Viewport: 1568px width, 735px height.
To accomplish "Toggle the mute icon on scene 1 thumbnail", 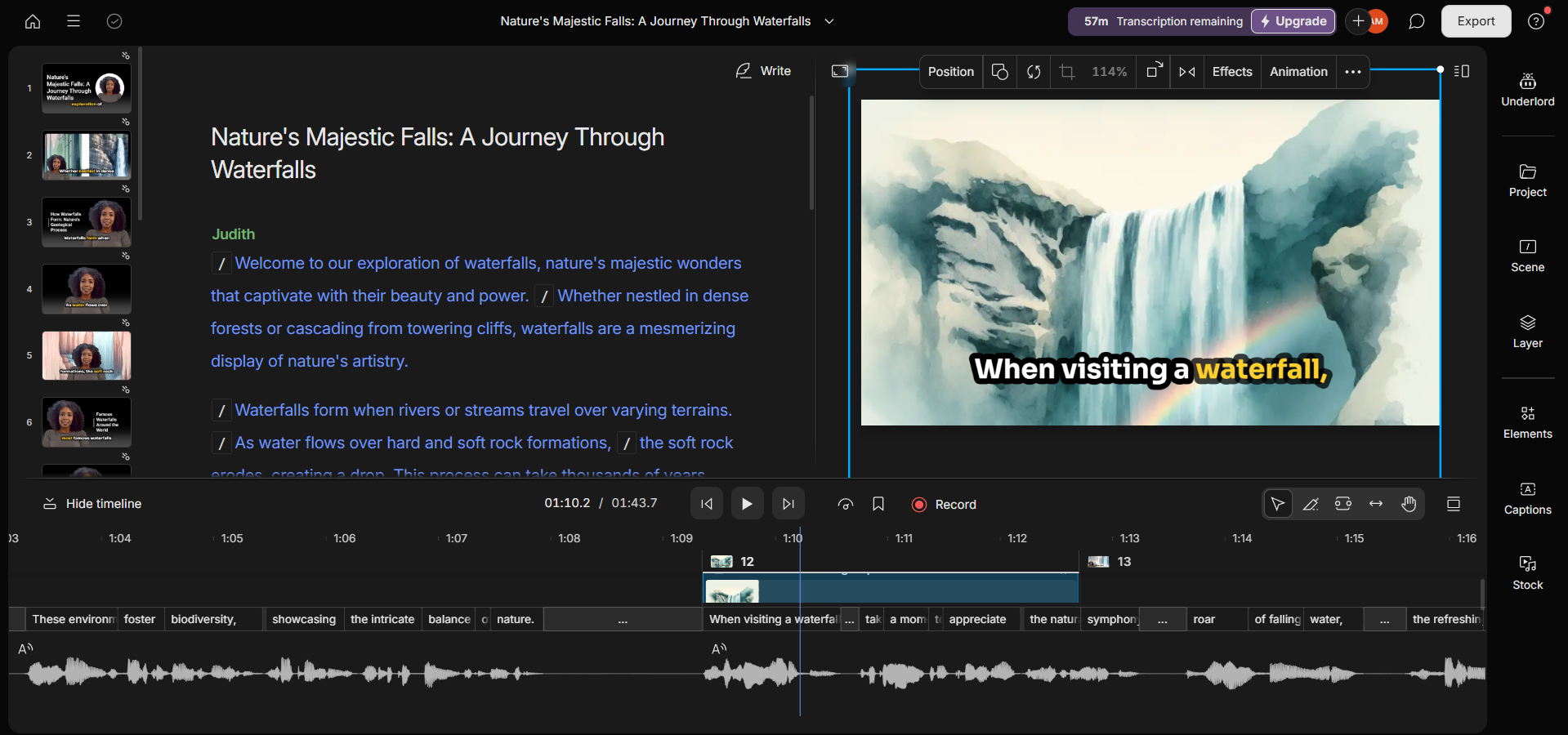I will click(125, 55).
